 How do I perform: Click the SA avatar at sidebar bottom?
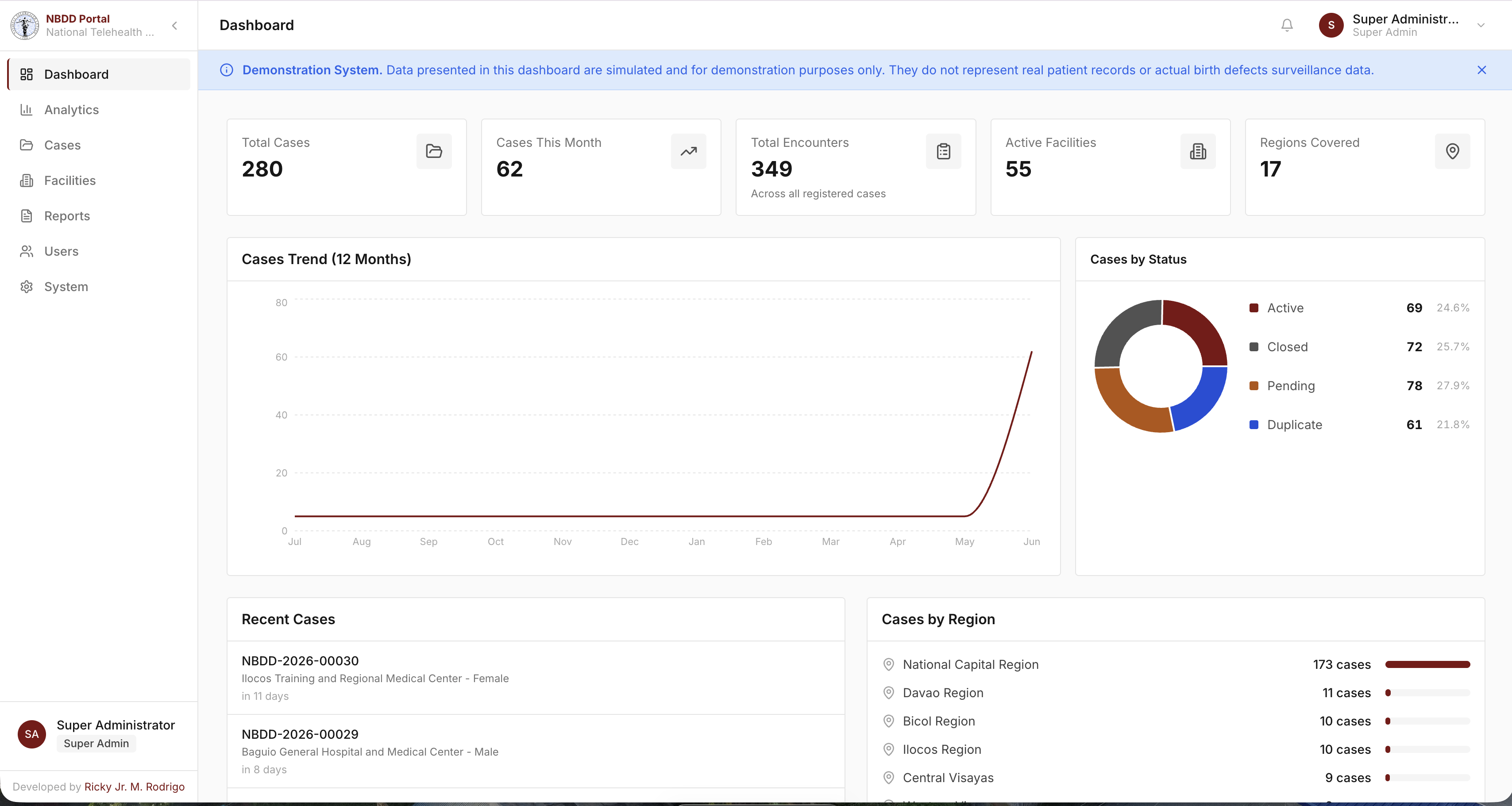coord(32,734)
